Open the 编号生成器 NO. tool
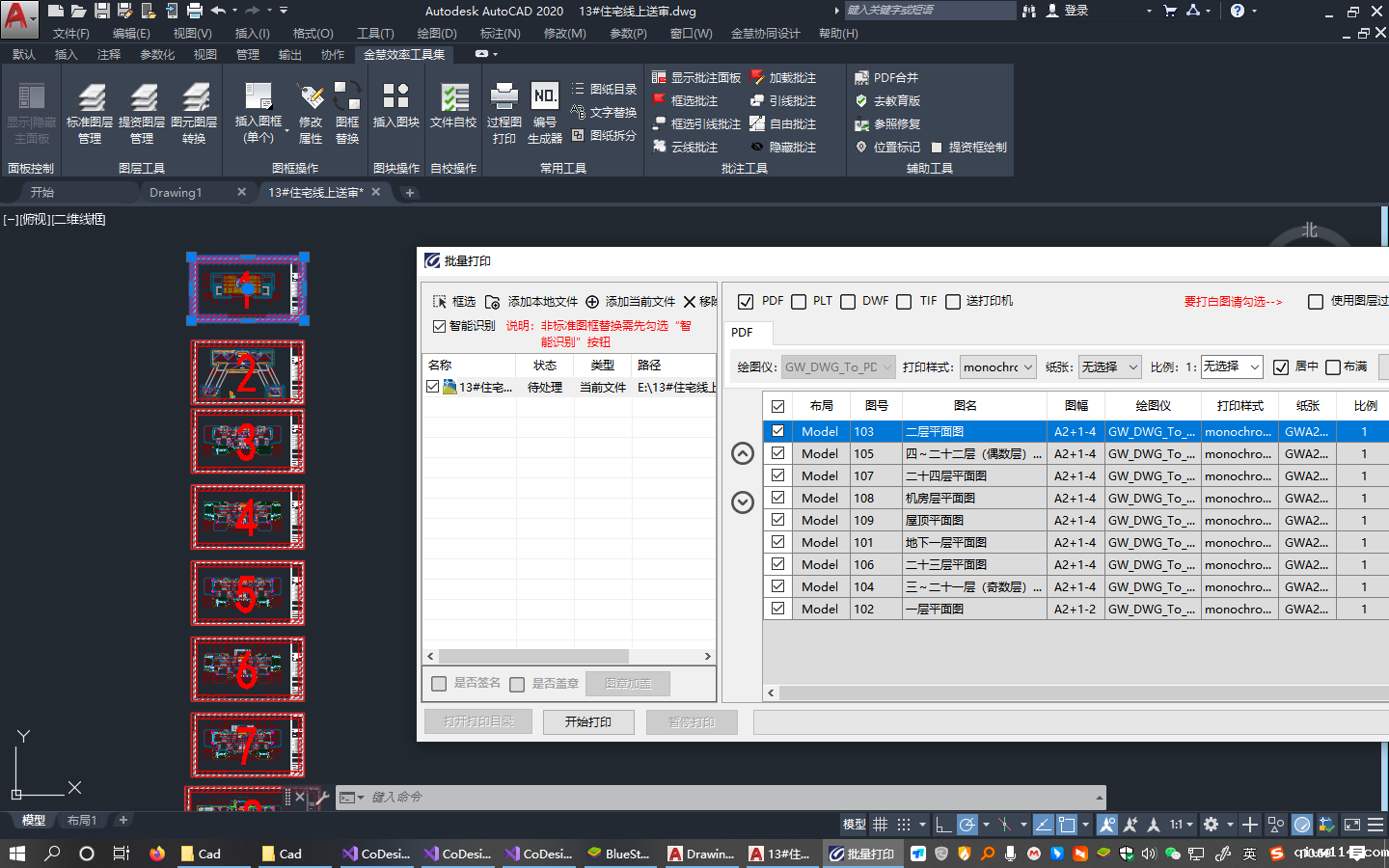Image resolution: width=1389 pixels, height=868 pixels. [545, 96]
